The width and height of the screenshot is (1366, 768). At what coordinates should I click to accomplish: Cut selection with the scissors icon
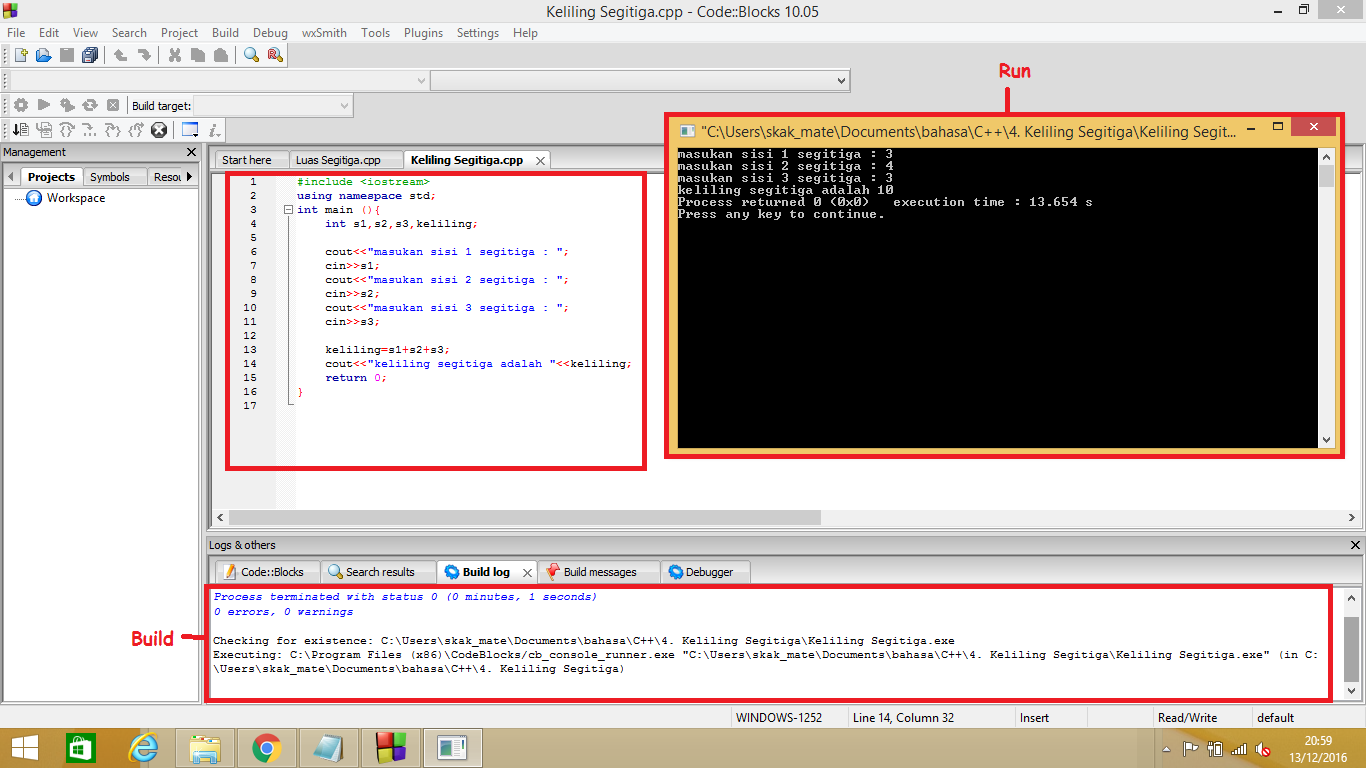click(174, 55)
